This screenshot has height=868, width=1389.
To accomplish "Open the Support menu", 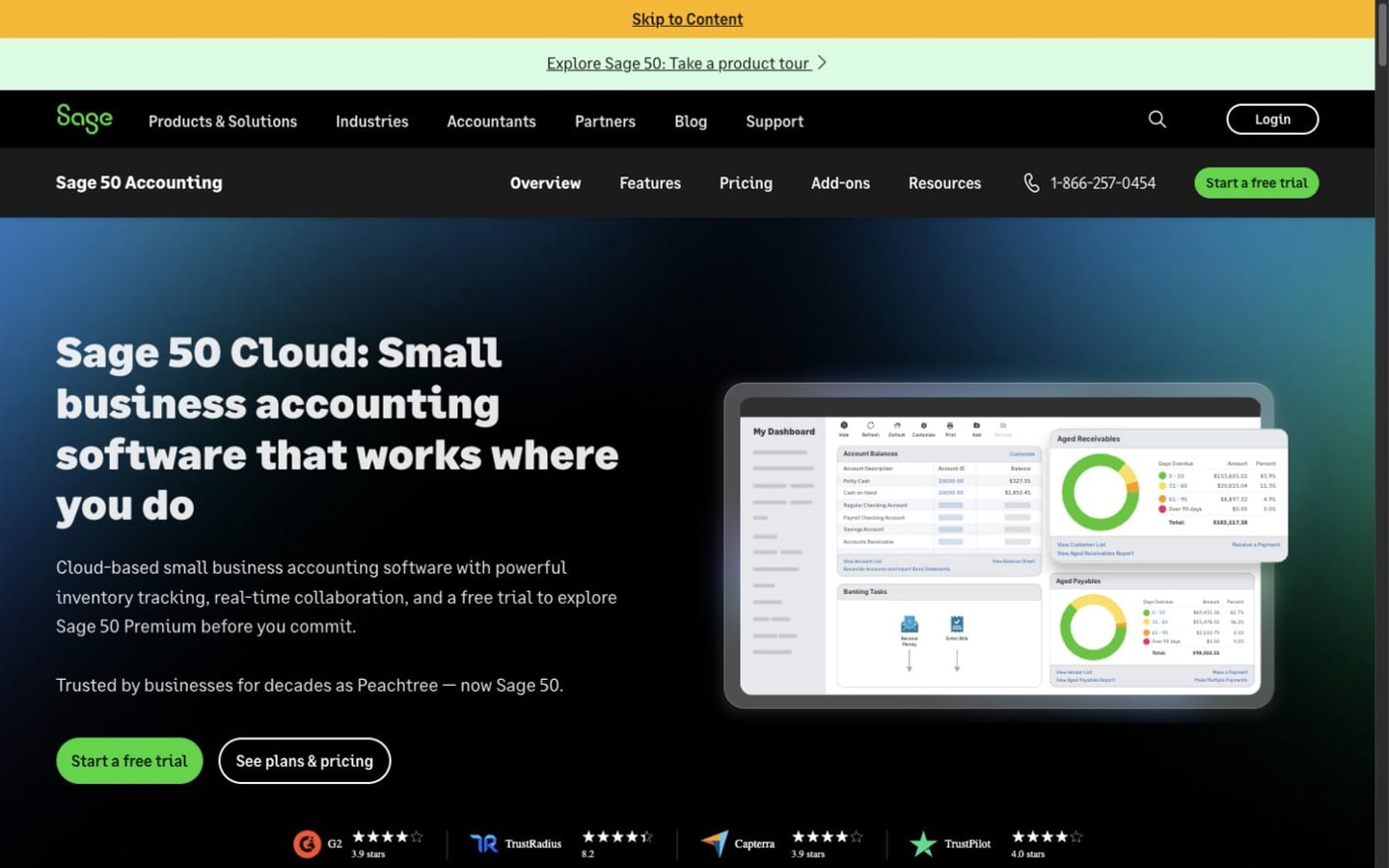I will pos(775,122).
